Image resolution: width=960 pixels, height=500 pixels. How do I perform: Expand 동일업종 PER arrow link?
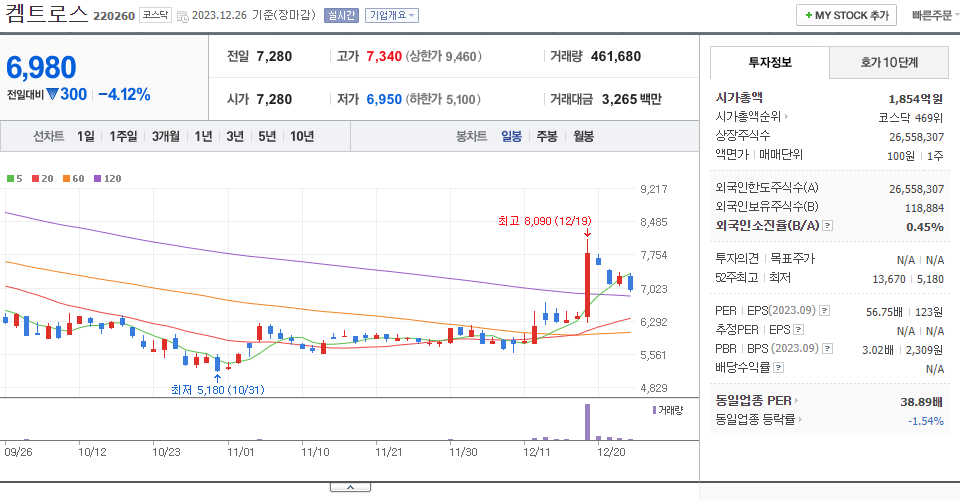click(796, 401)
